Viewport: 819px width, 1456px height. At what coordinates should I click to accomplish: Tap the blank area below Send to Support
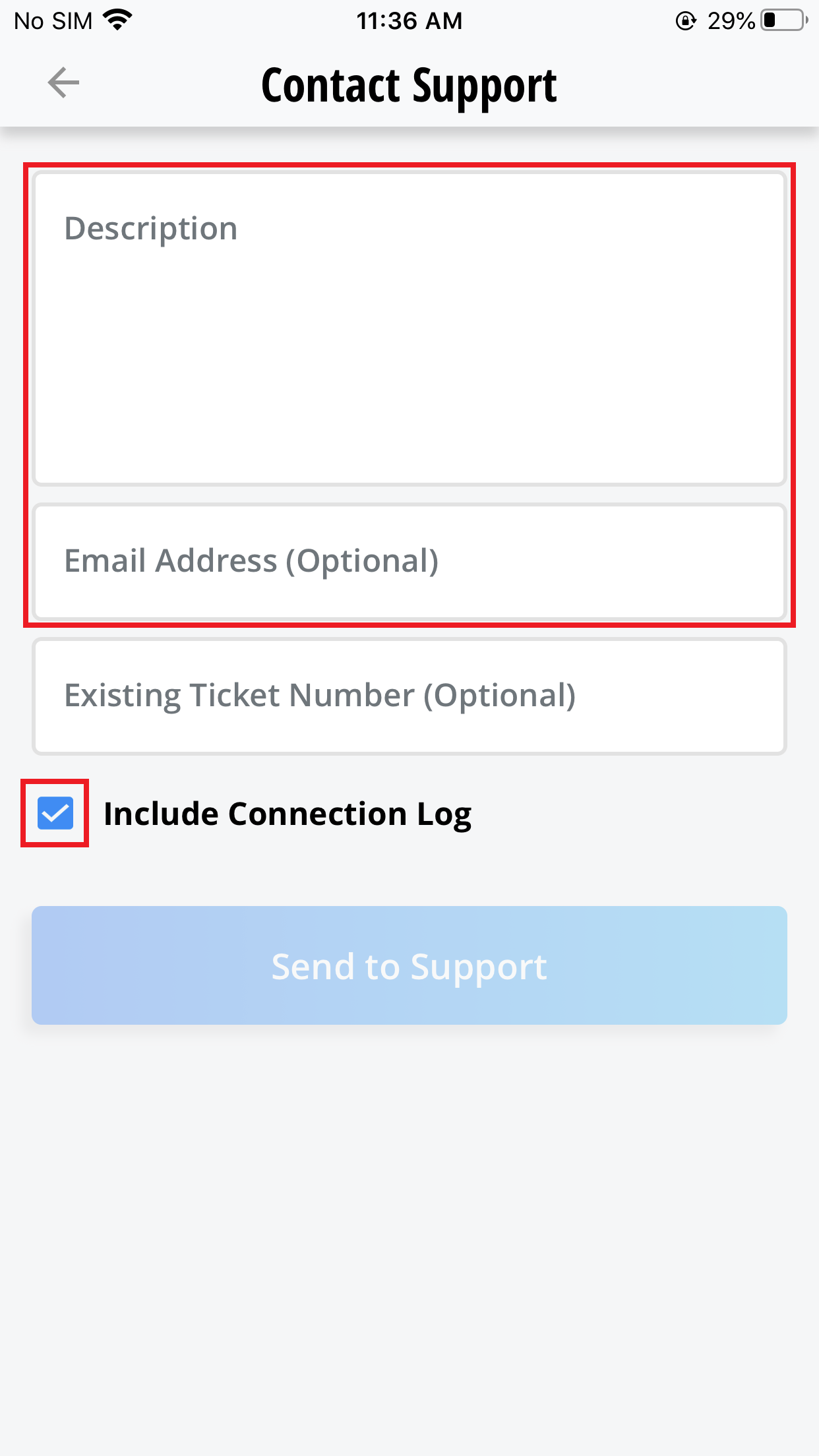[x=409, y=1220]
